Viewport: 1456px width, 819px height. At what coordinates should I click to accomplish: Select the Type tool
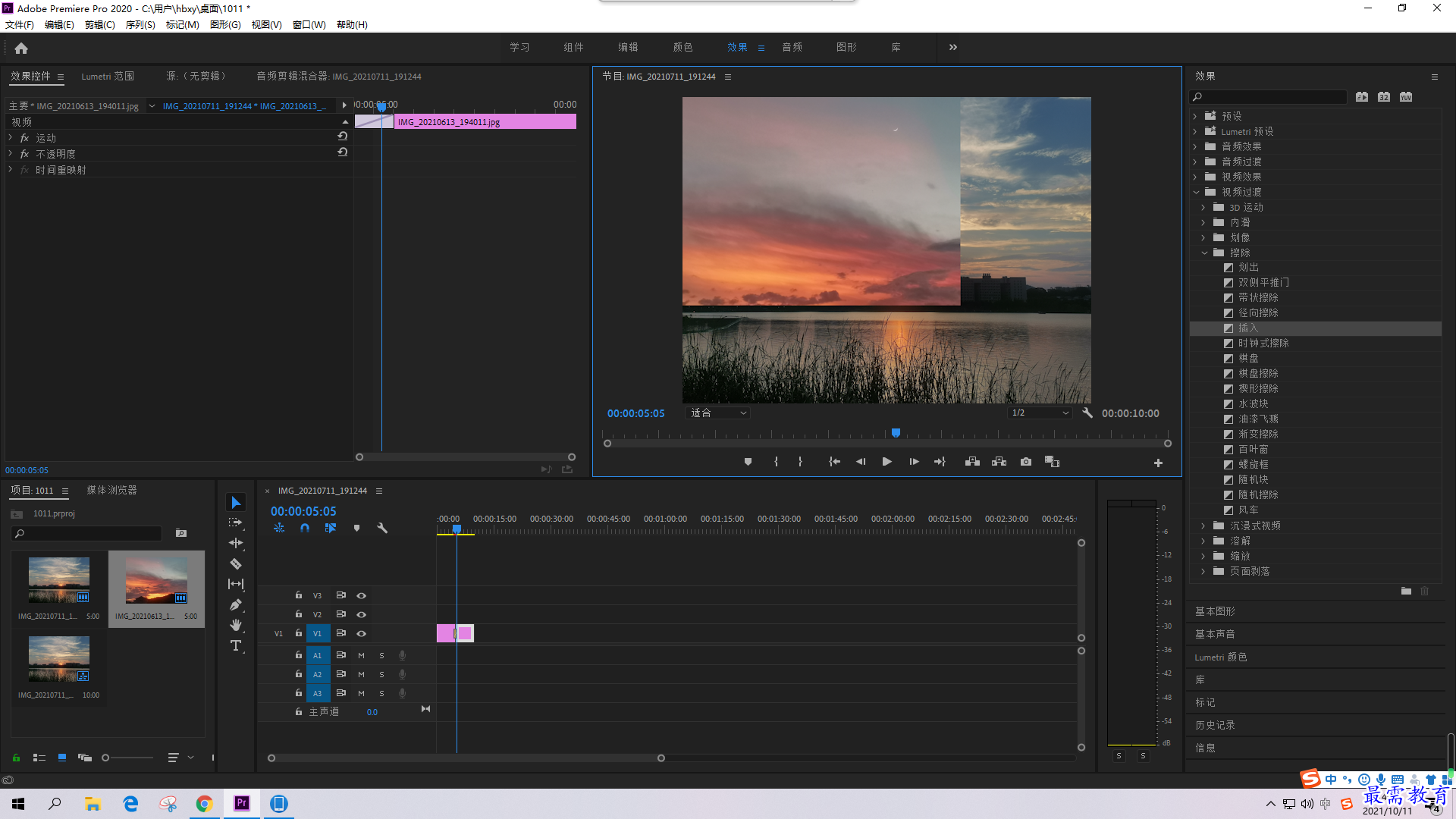(x=236, y=645)
